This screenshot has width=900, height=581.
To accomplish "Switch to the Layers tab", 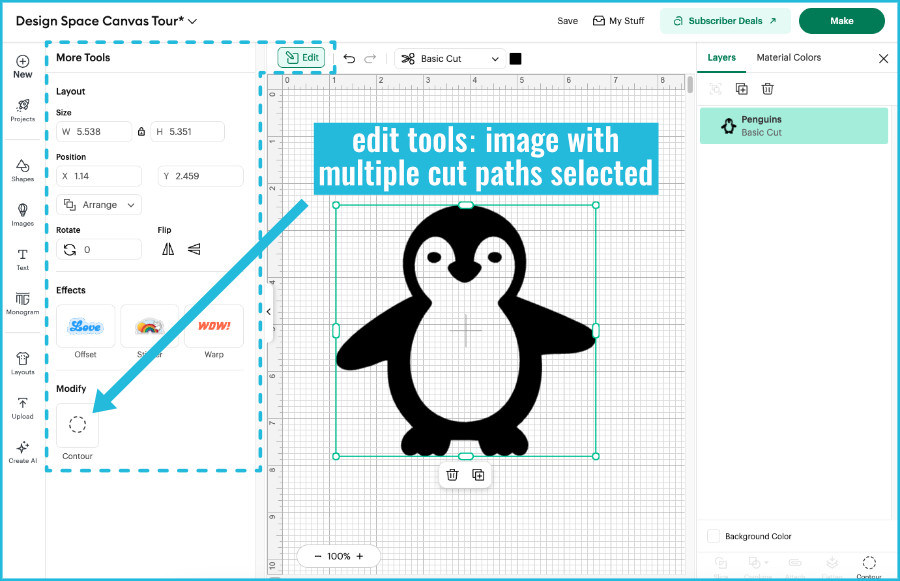I will (x=721, y=57).
